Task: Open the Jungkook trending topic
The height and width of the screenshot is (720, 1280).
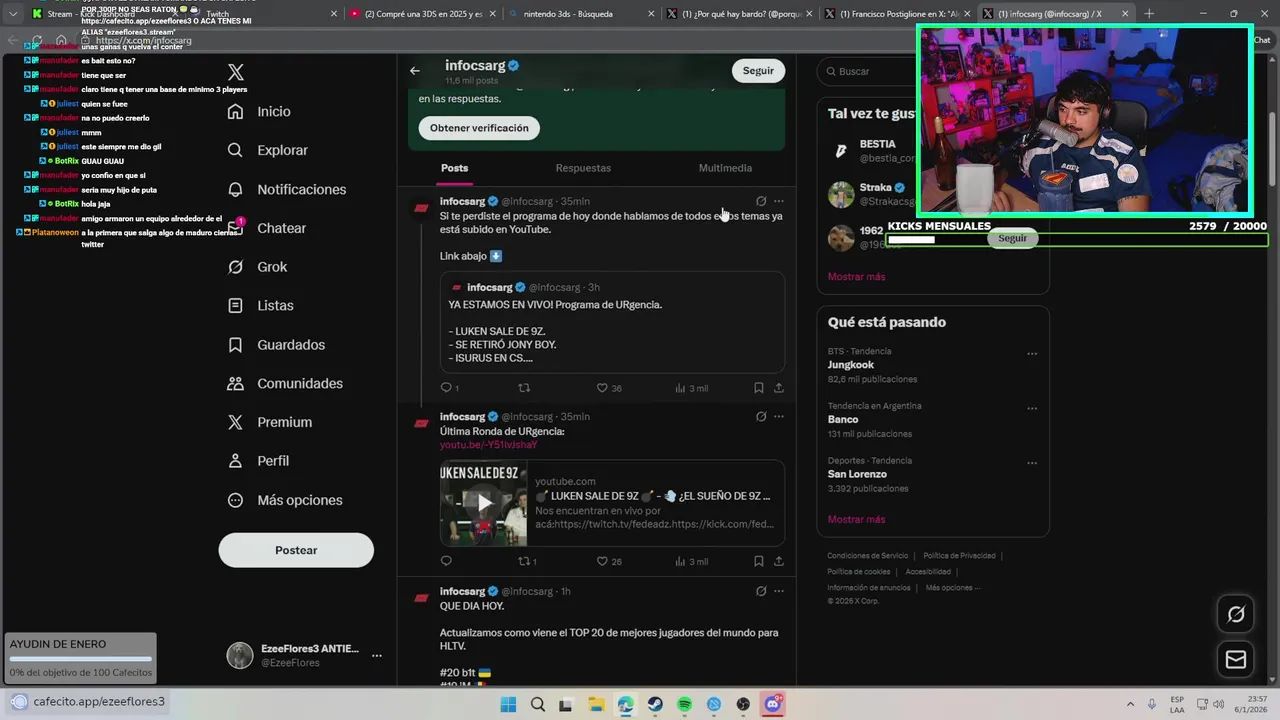Action: (x=851, y=365)
